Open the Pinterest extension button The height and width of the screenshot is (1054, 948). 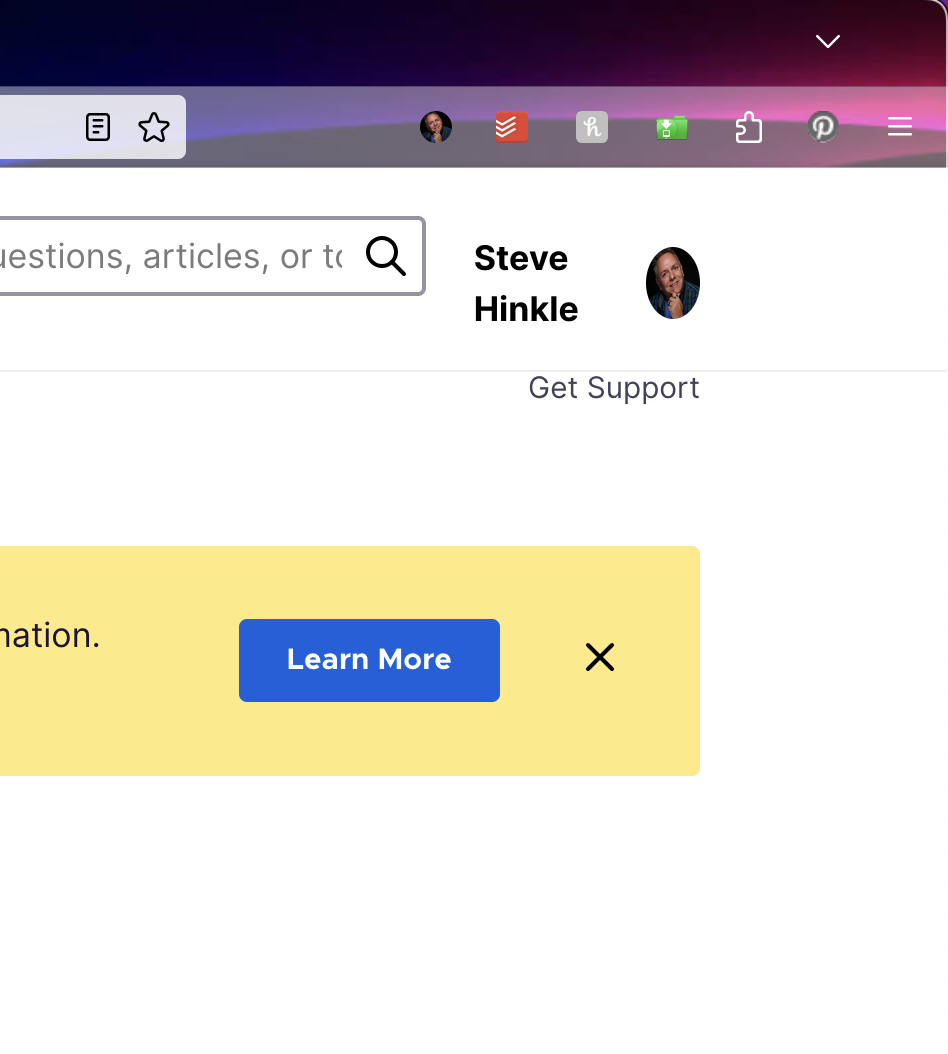tap(823, 127)
